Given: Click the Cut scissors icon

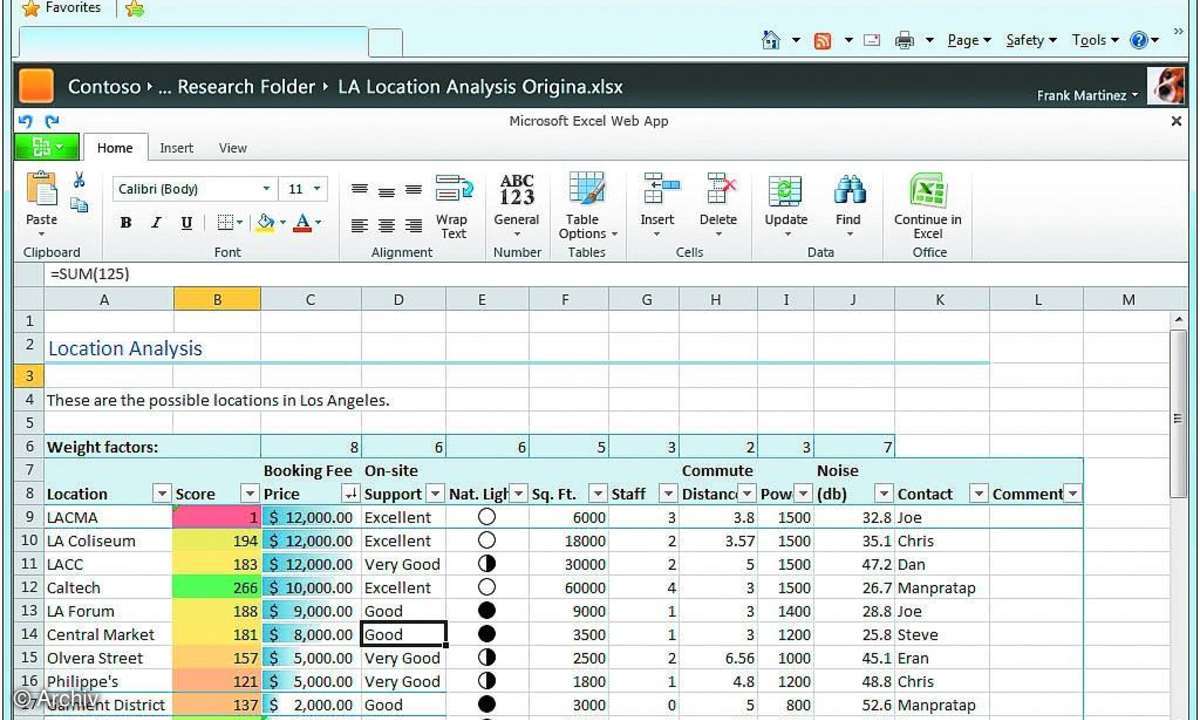Looking at the screenshot, I should pyautogui.click(x=79, y=180).
